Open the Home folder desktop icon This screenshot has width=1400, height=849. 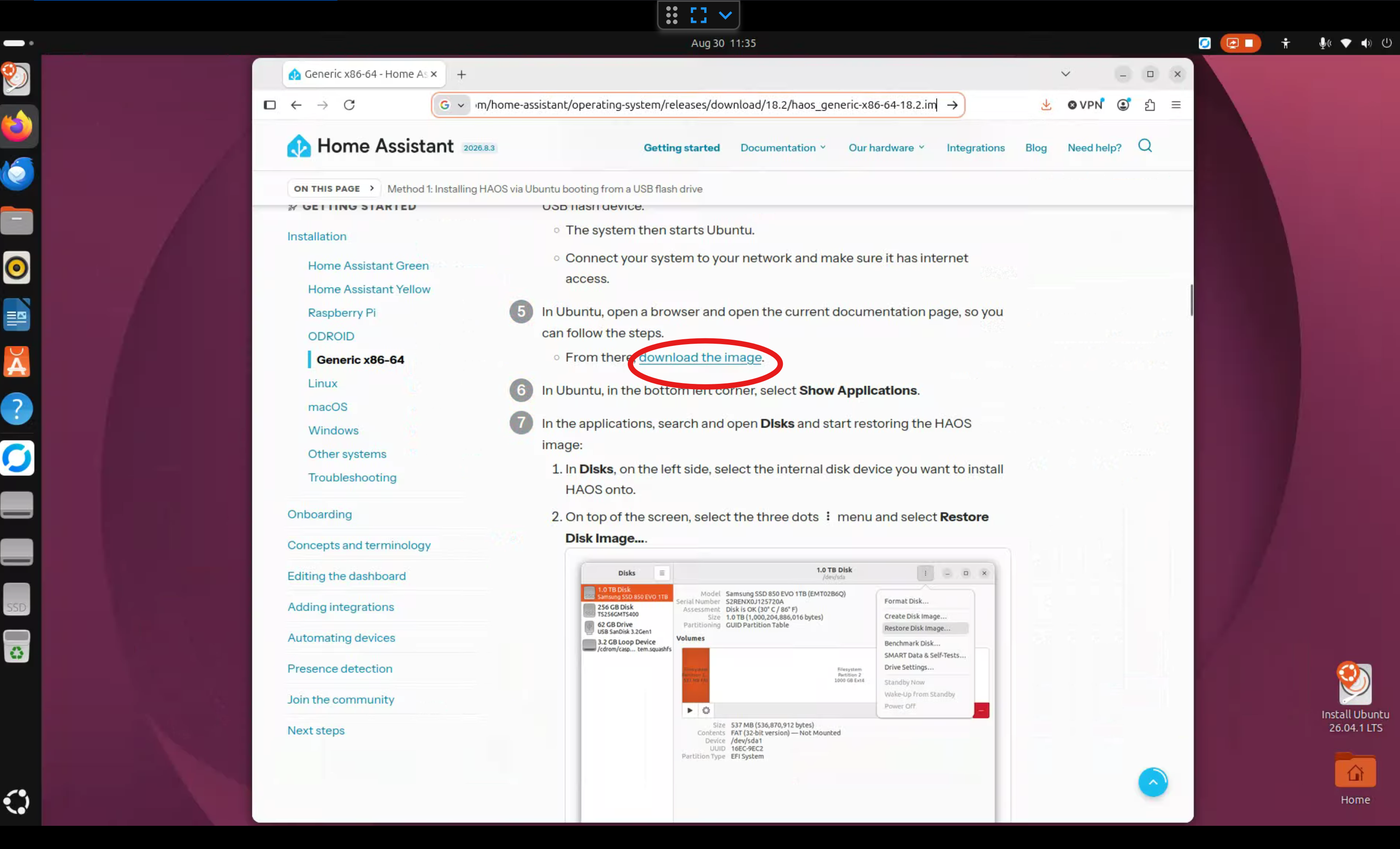coord(1355,778)
